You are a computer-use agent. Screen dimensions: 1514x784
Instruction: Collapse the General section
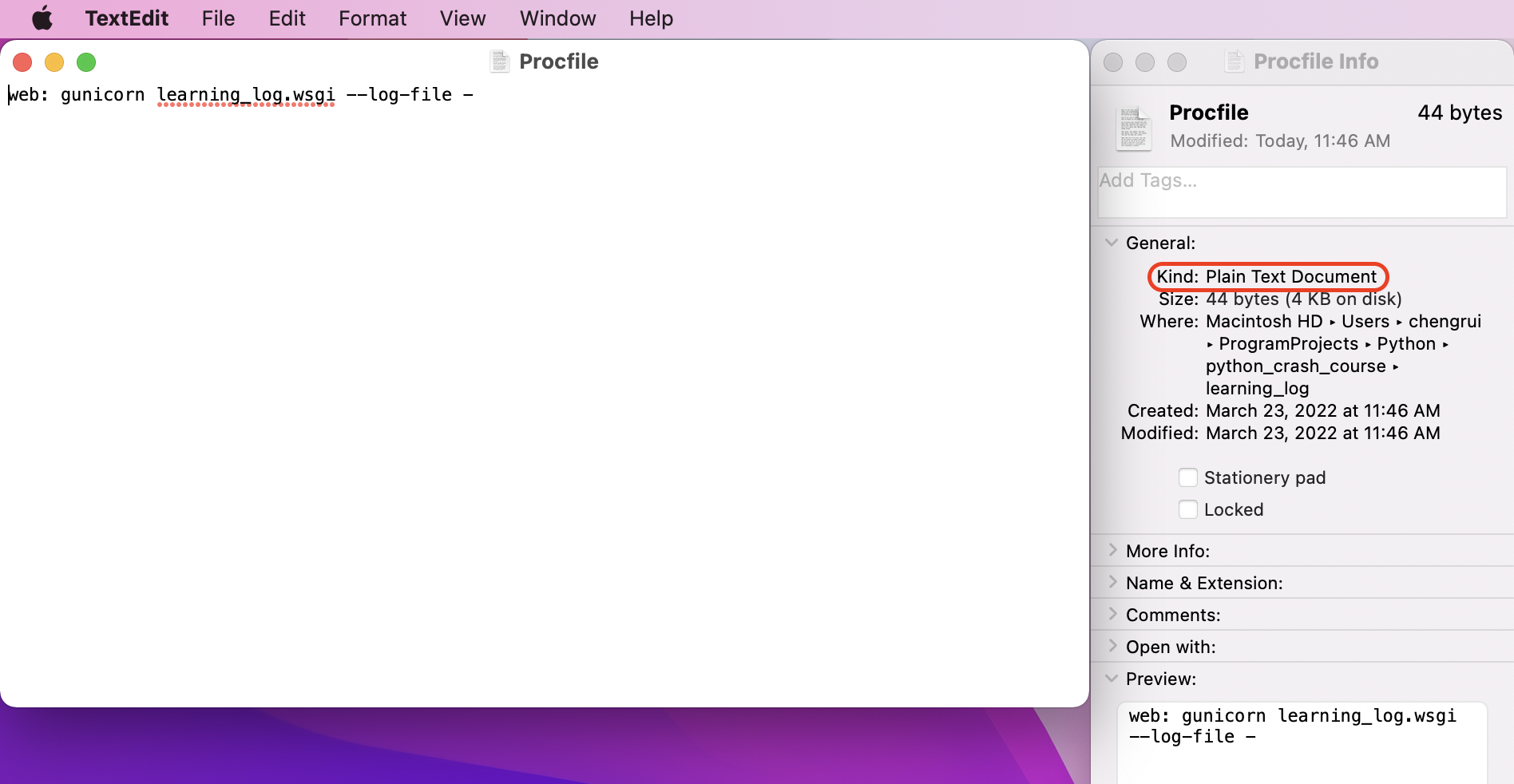click(1112, 243)
